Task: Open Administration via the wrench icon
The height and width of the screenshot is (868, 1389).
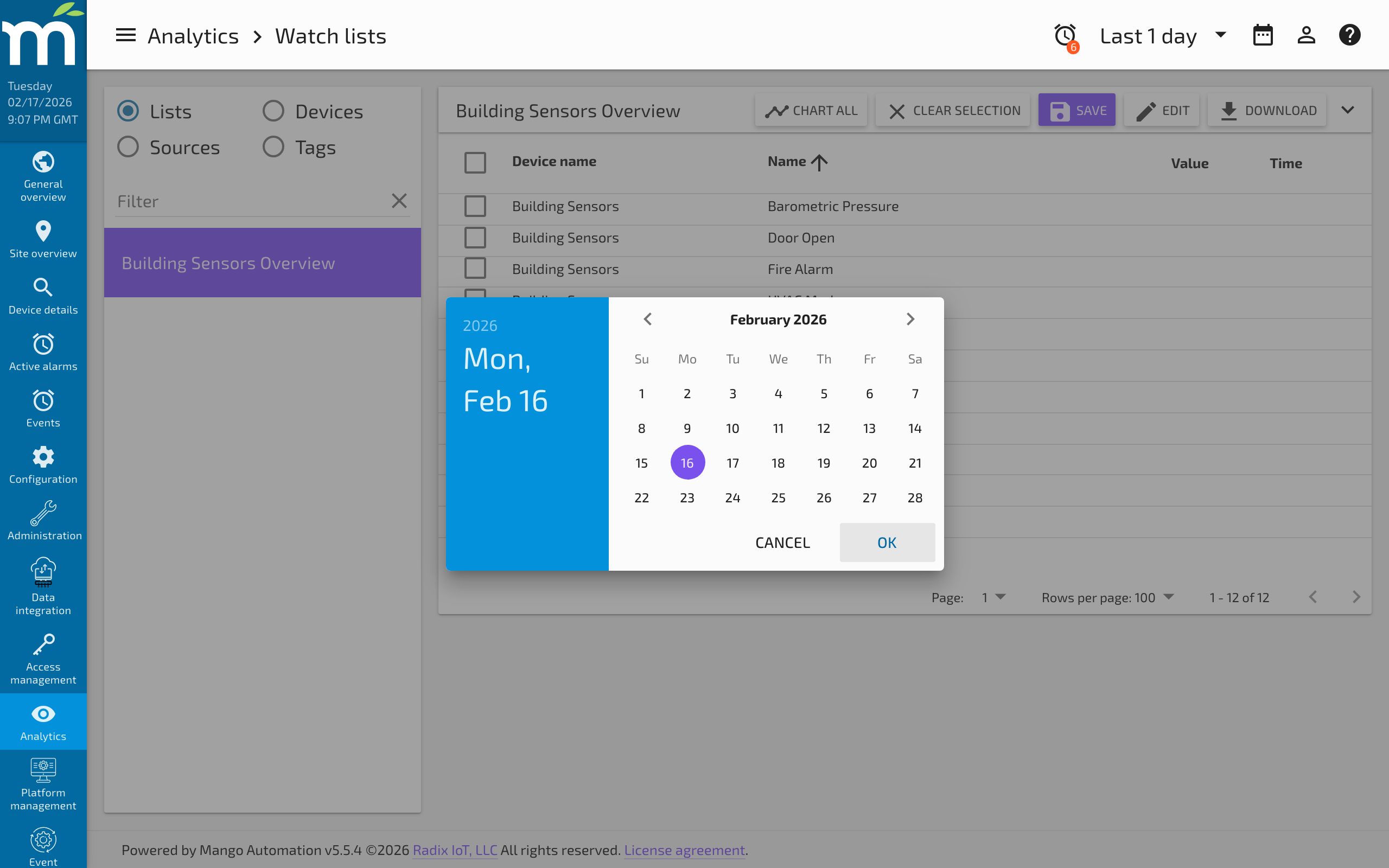Action: coord(43,520)
